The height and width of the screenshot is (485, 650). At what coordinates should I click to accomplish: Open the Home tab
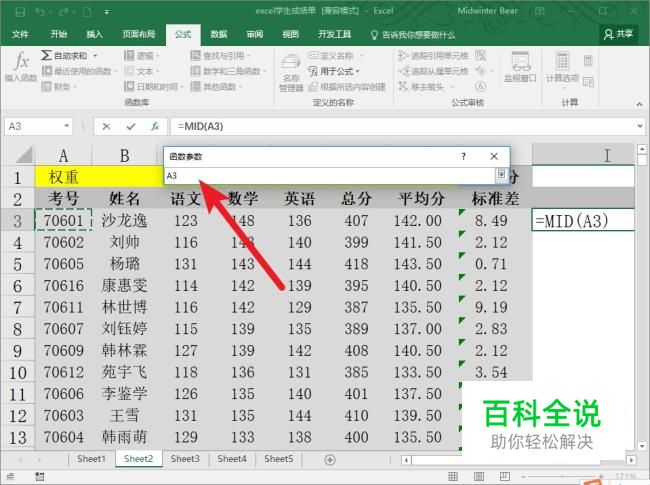[58, 34]
